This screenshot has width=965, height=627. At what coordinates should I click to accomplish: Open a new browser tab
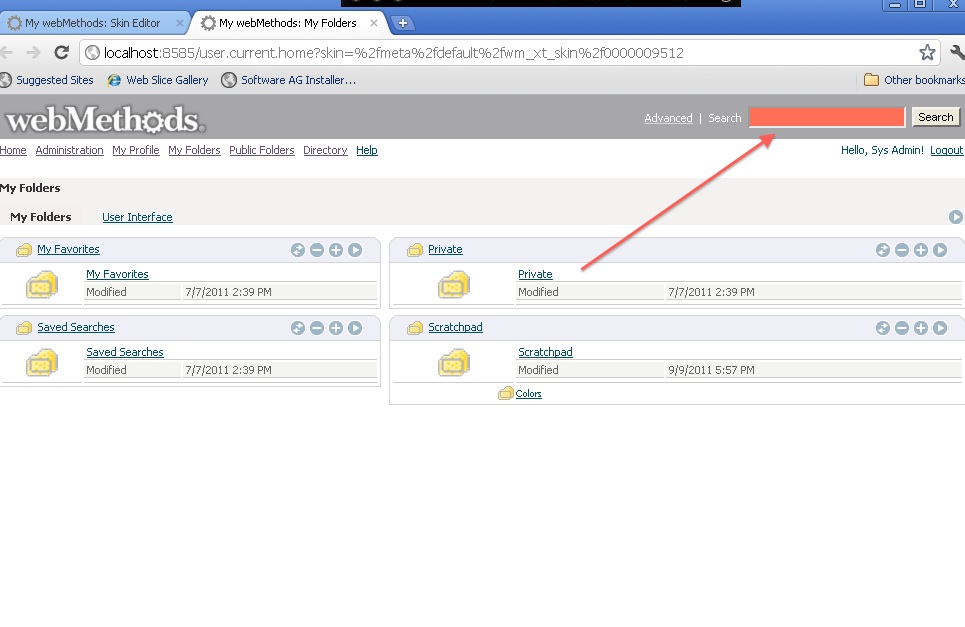coord(402,23)
